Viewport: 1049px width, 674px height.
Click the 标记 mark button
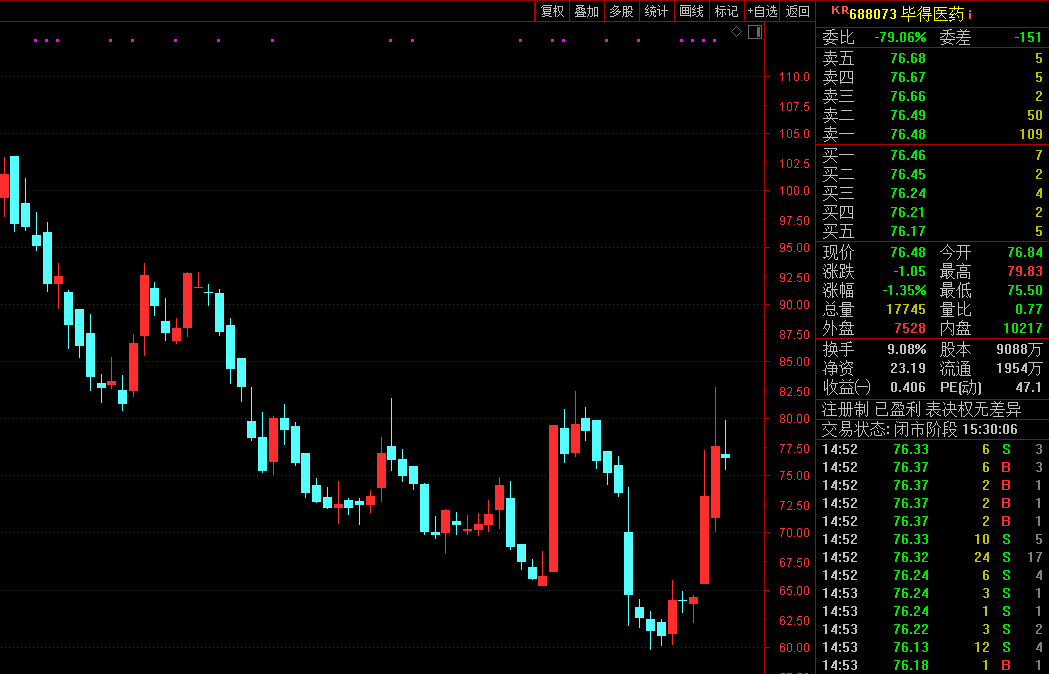[726, 11]
